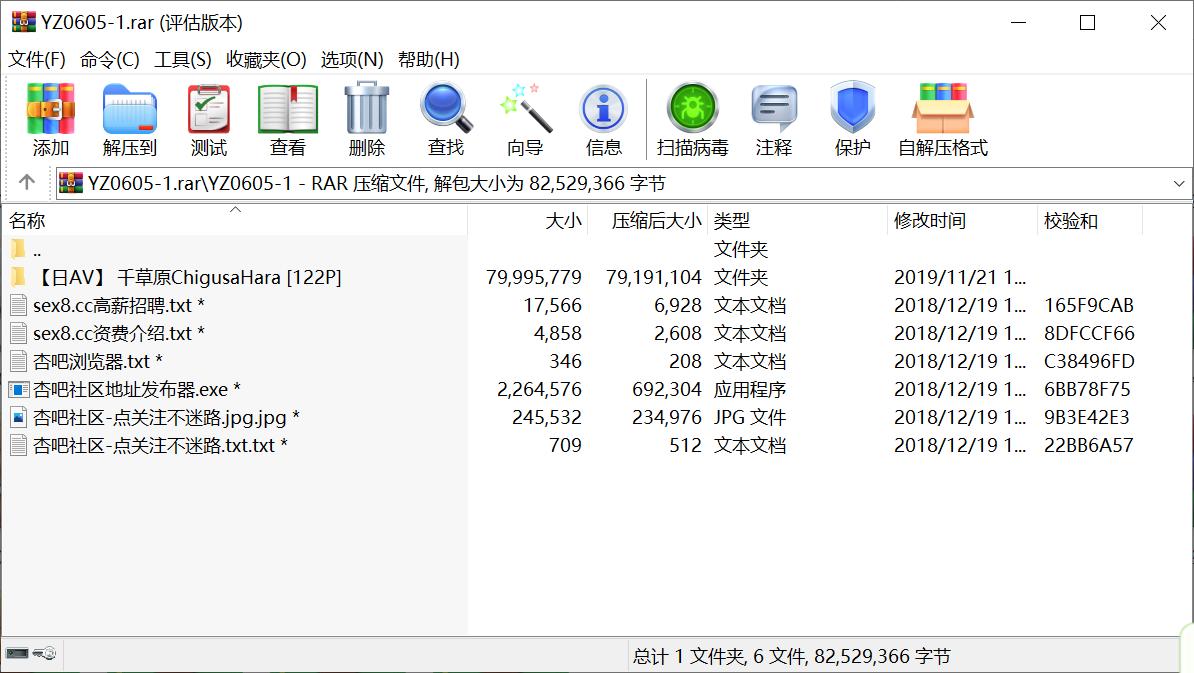The image size is (1194, 673).
Task: Open the 工具(S) menu
Action: pyautogui.click(x=183, y=59)
